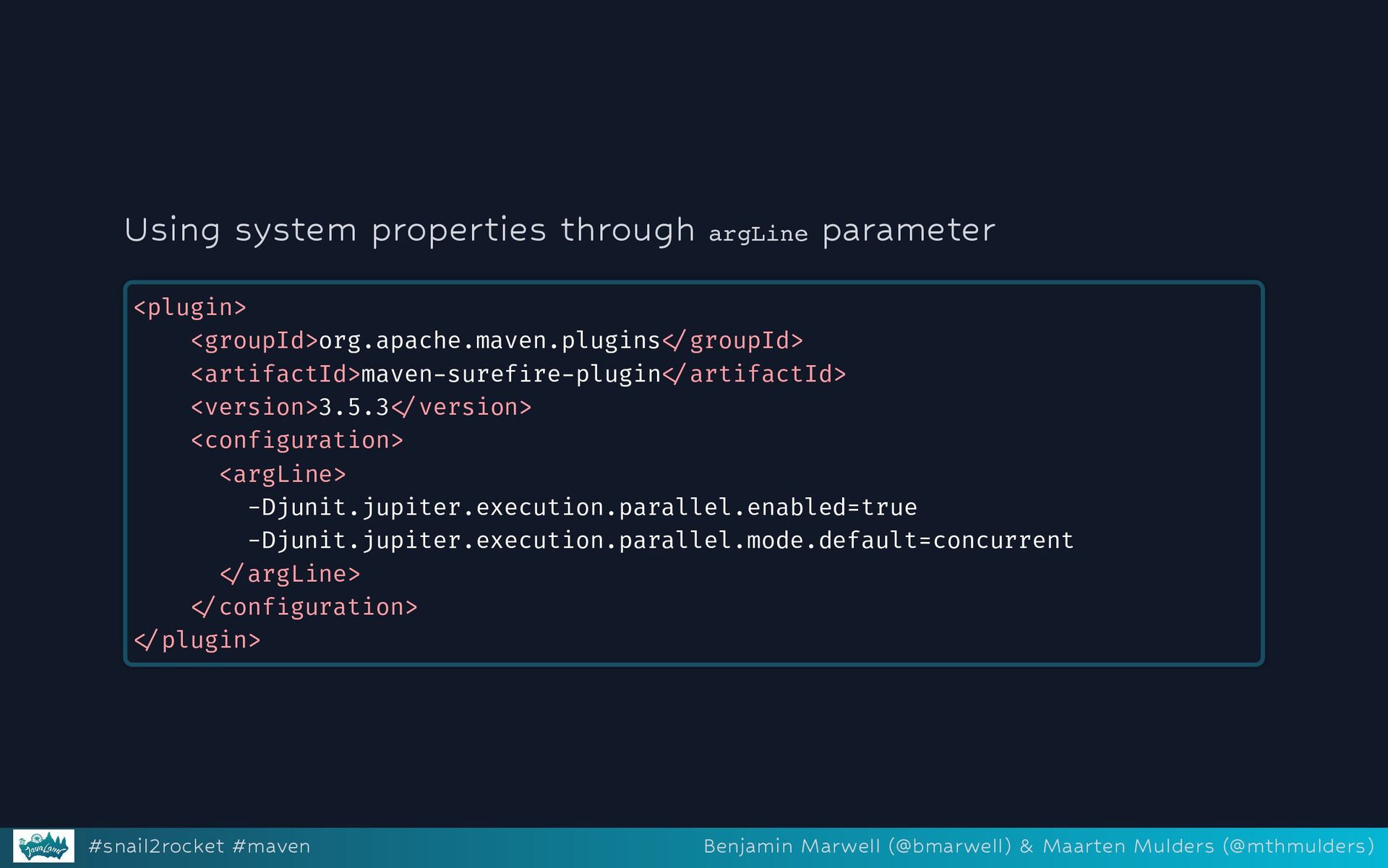Click the JavaLand logo in footer
This screenshot has width=1388, height=868.
43,846
